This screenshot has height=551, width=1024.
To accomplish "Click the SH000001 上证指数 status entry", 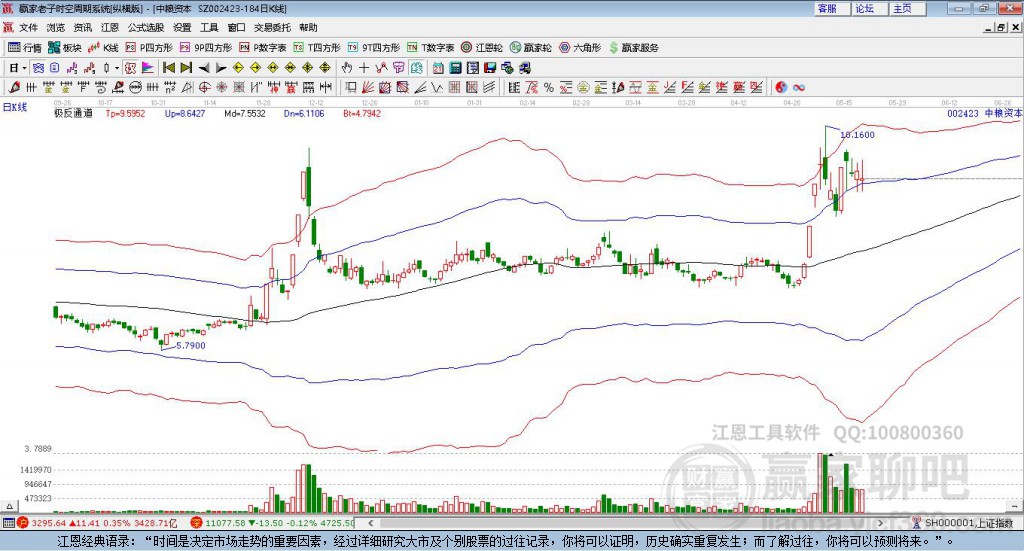I will (x=969, y=523).
